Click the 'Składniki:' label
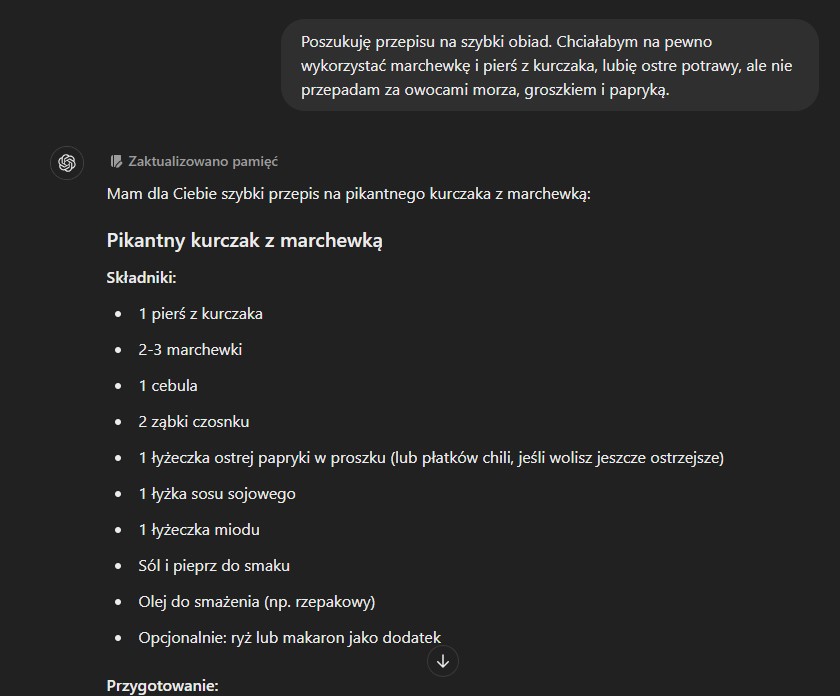 tap(141, 278)
